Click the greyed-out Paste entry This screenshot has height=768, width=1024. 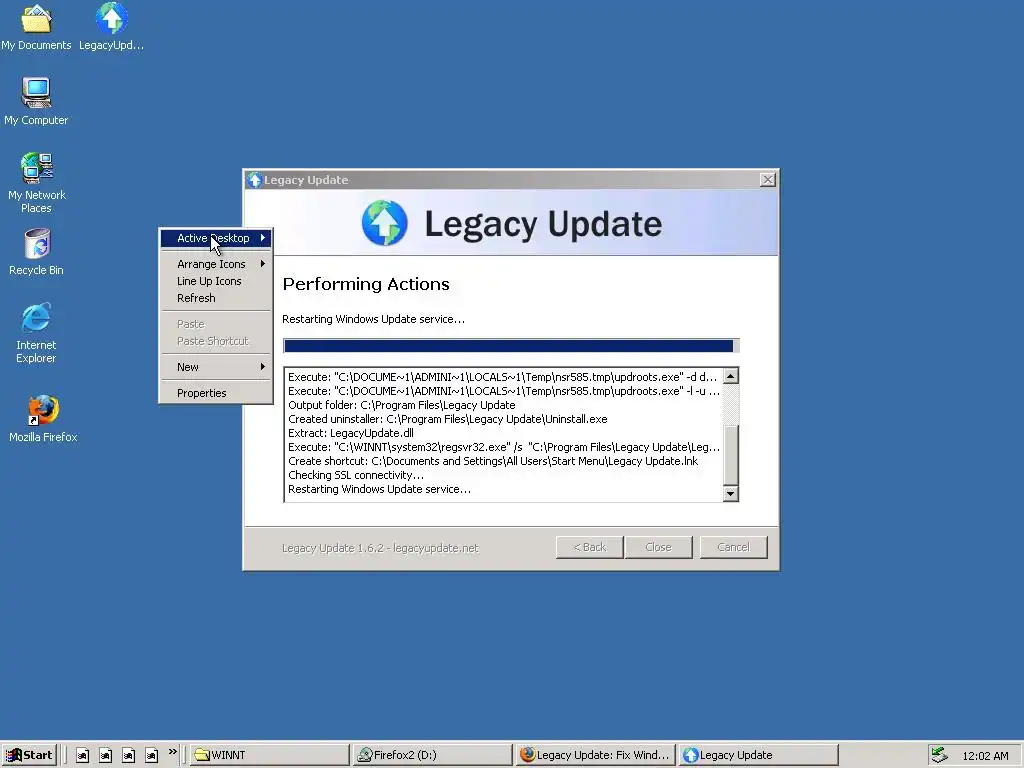point(216,324)
